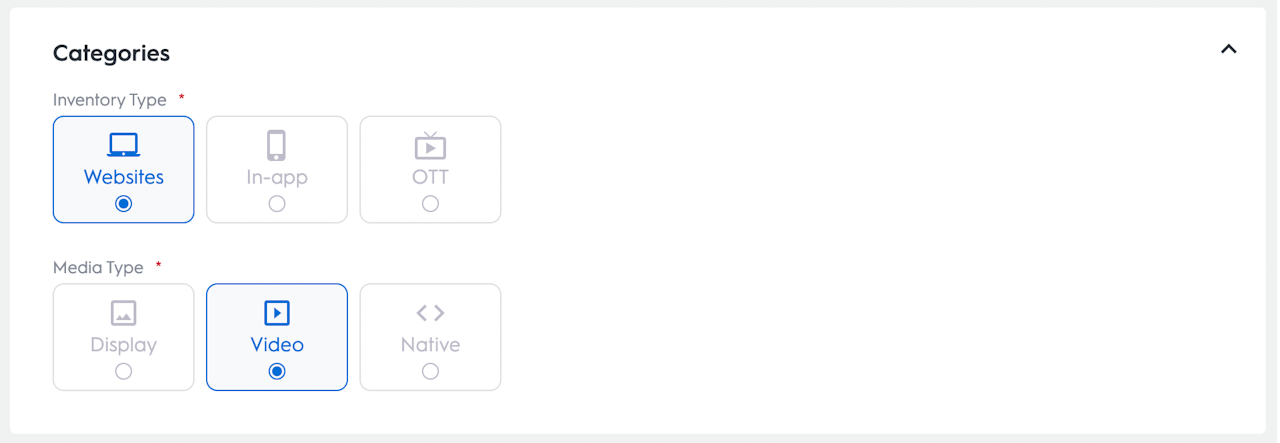Screen dimensions: 1280x443
Task: Click the image icon for Display
Action: [123, 313]
